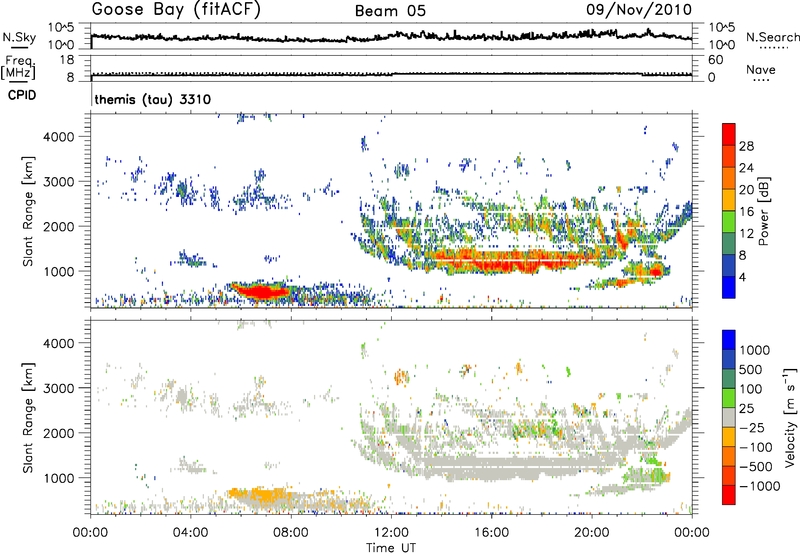Click the "Goose Bay (fitACF)" plot title
Image resolution: width=800 pixels, height=554 pixels.
(x=176, y=10)
